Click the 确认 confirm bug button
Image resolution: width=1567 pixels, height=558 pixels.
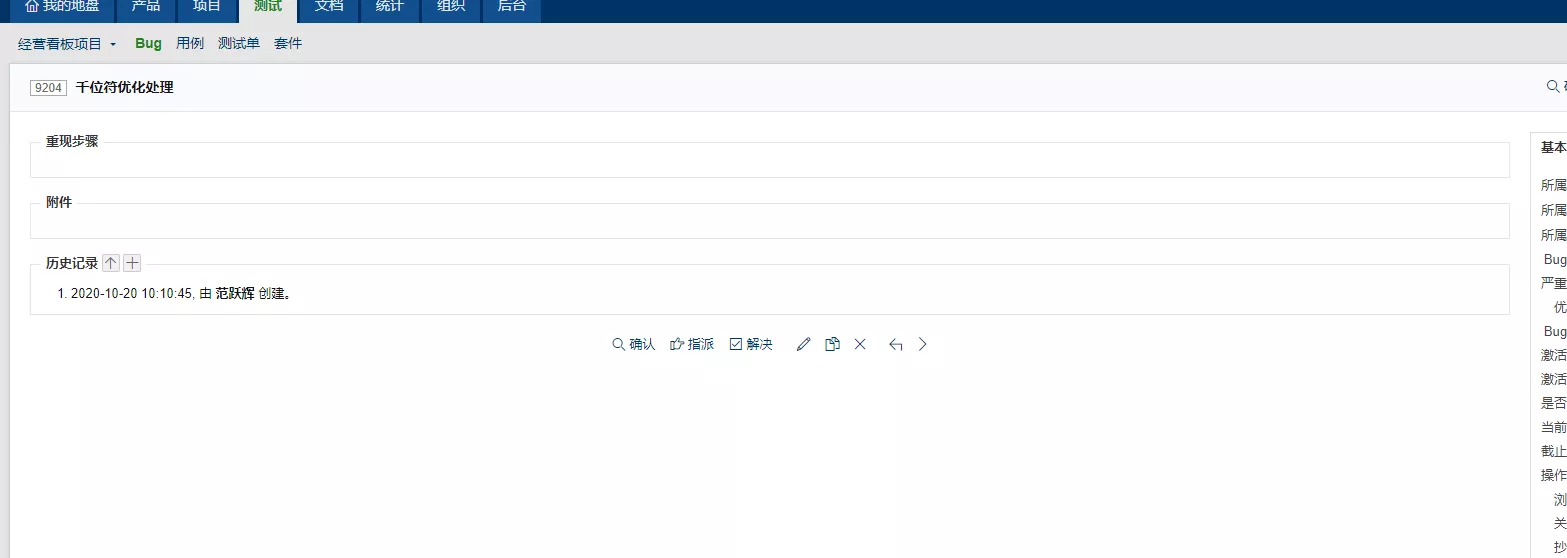tap(634, 344)
